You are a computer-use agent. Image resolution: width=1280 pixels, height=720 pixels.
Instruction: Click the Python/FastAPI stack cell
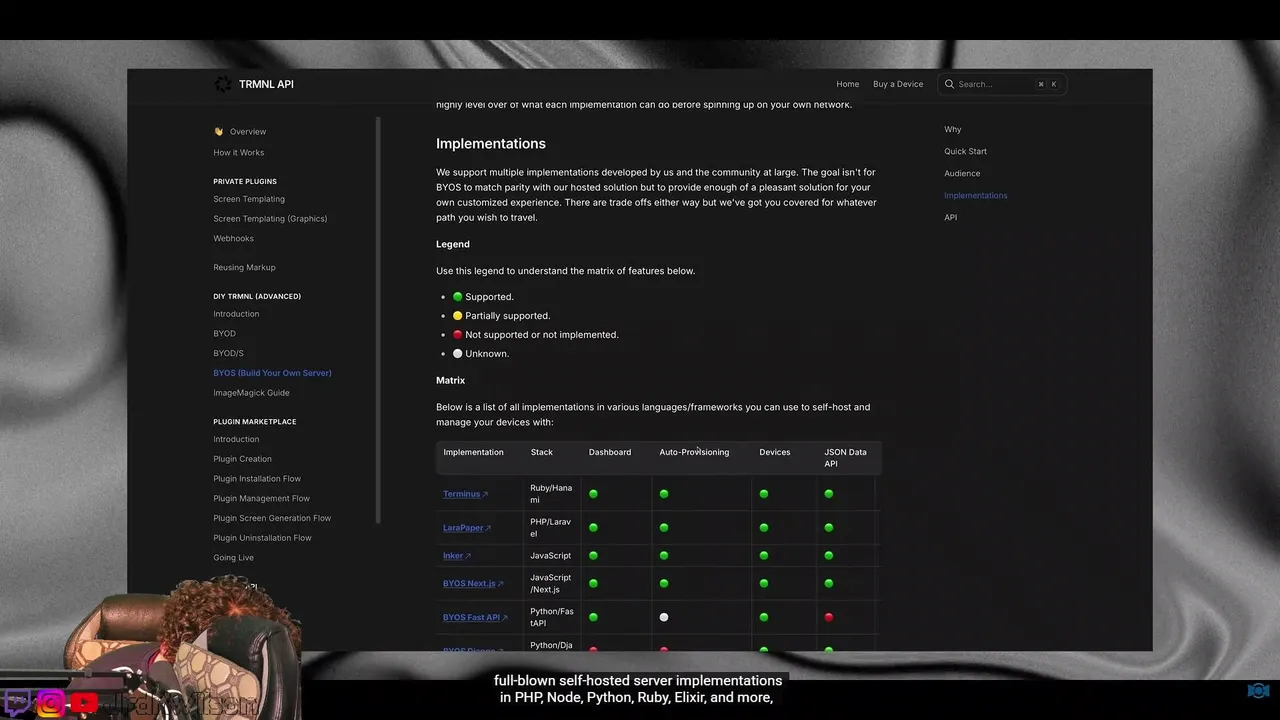pyautogui.click(x=552, y=618)
